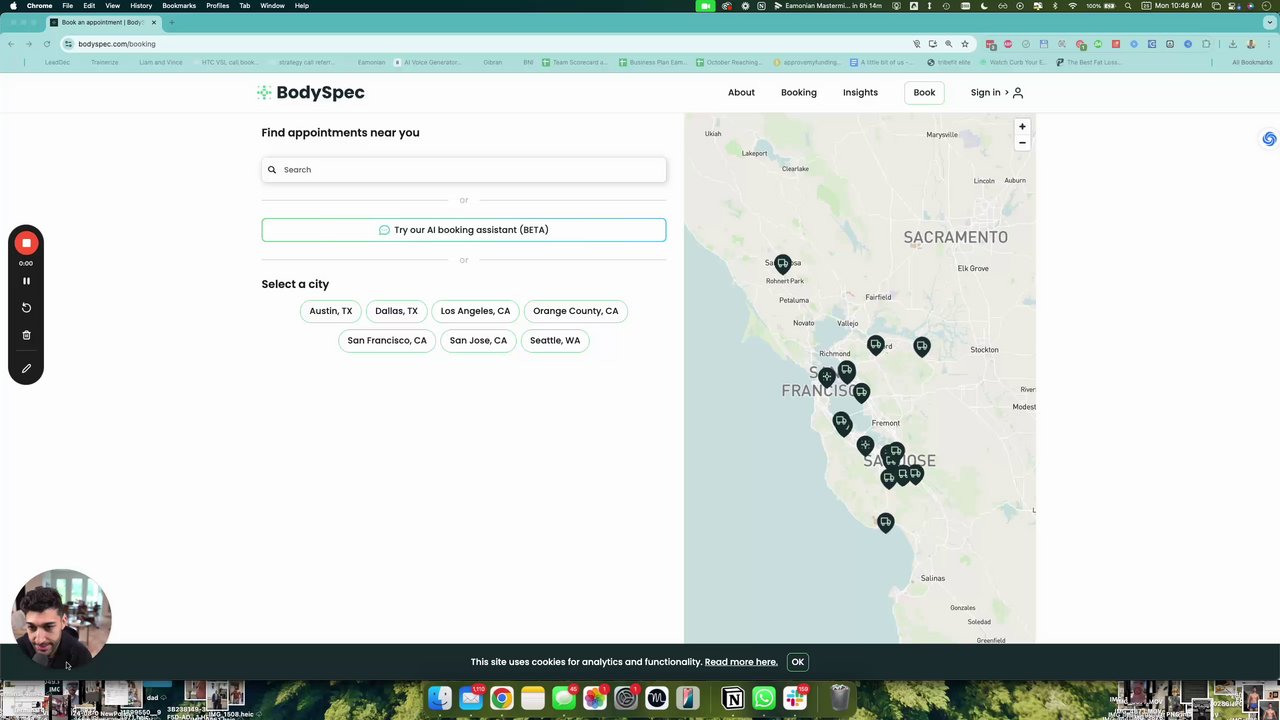Zoom in on the map
This screenshot has height=720, width=1280.
(x=1022, y=127)
